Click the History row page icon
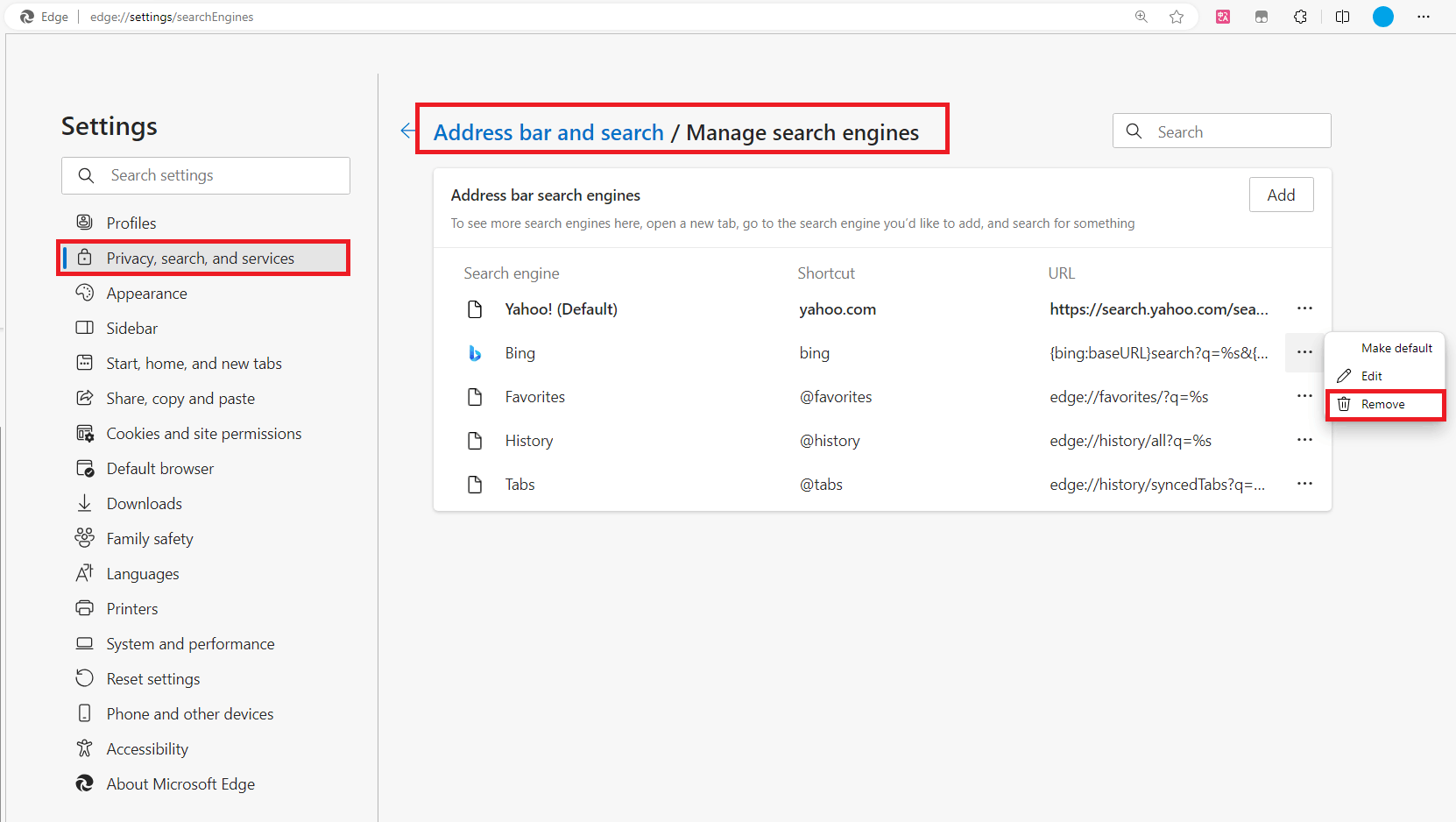The height and width of the screenshot is (822, 1456). tap(475, 441)
